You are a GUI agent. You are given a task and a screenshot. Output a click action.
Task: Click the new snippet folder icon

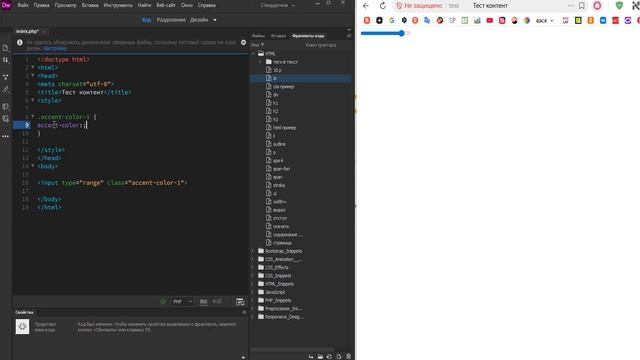point(320,357)
